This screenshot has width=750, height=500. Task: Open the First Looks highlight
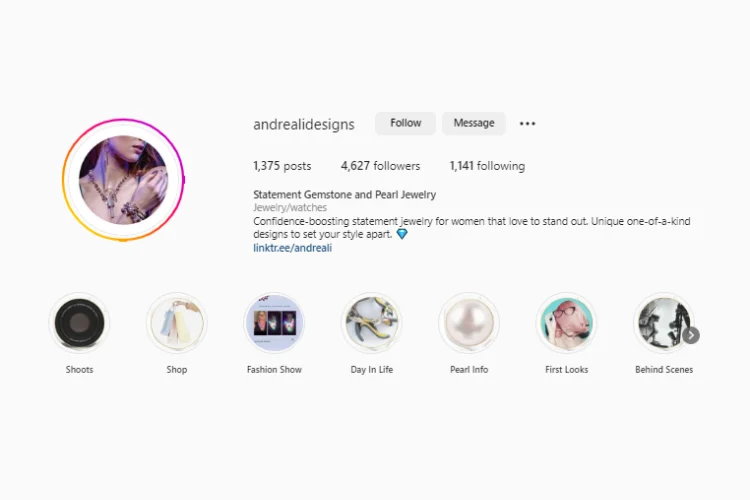click(566, 323)
